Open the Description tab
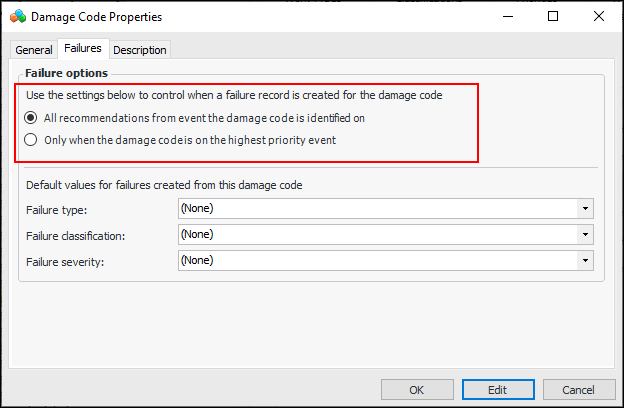624x408 pixels. [x=140, y=50]
